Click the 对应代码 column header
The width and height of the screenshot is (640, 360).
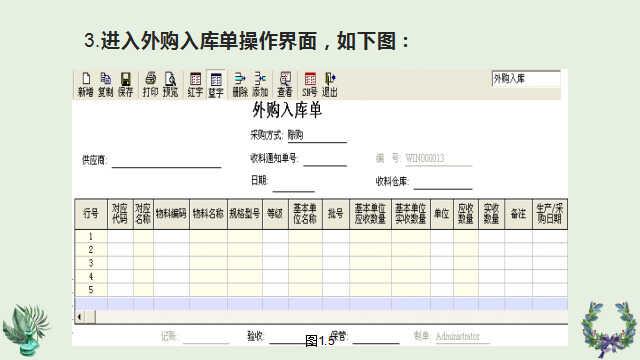tap(120, 214)
